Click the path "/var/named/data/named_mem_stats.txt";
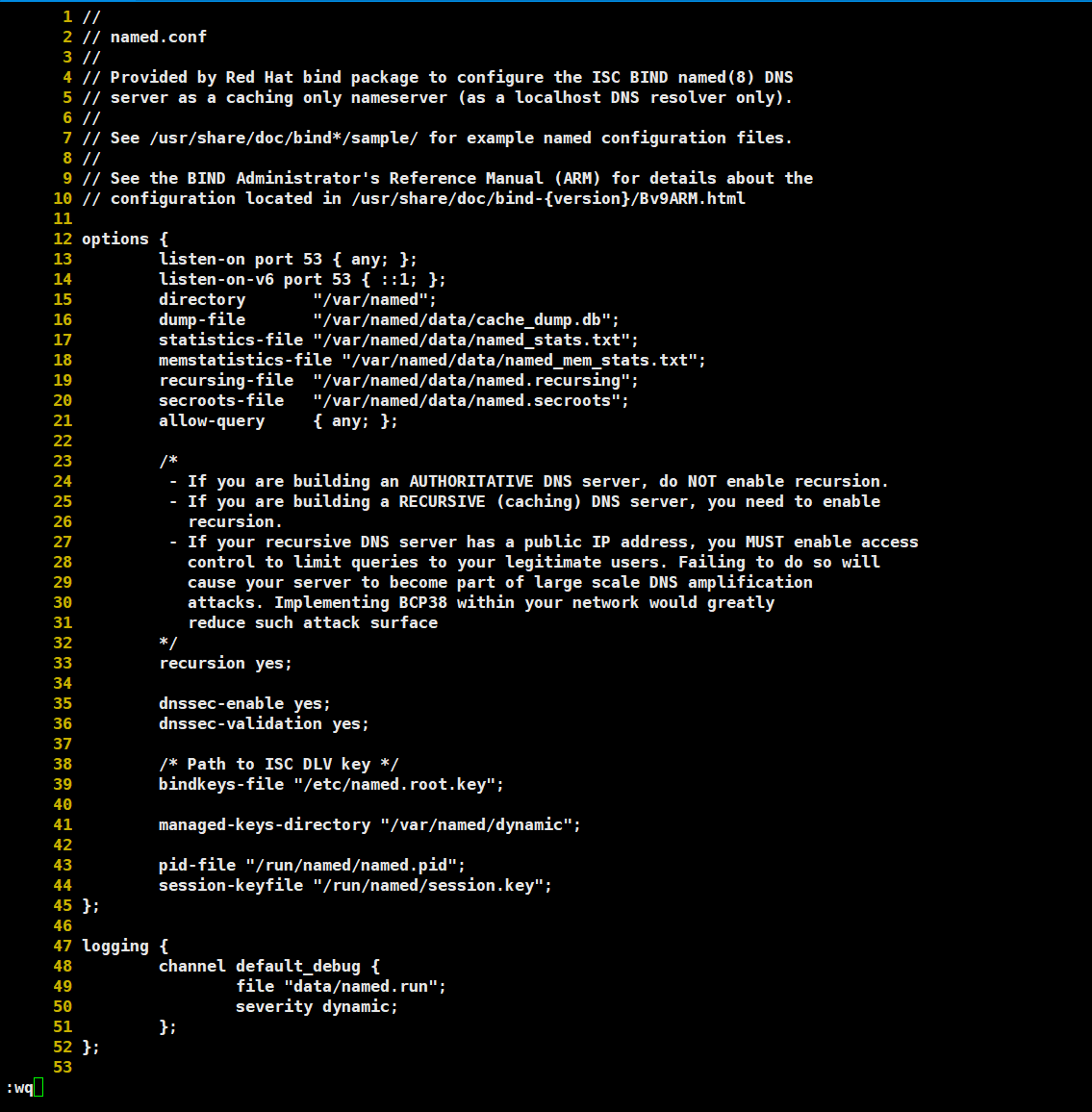This screenshot has height=1112, width=1092. click(524, 361)
